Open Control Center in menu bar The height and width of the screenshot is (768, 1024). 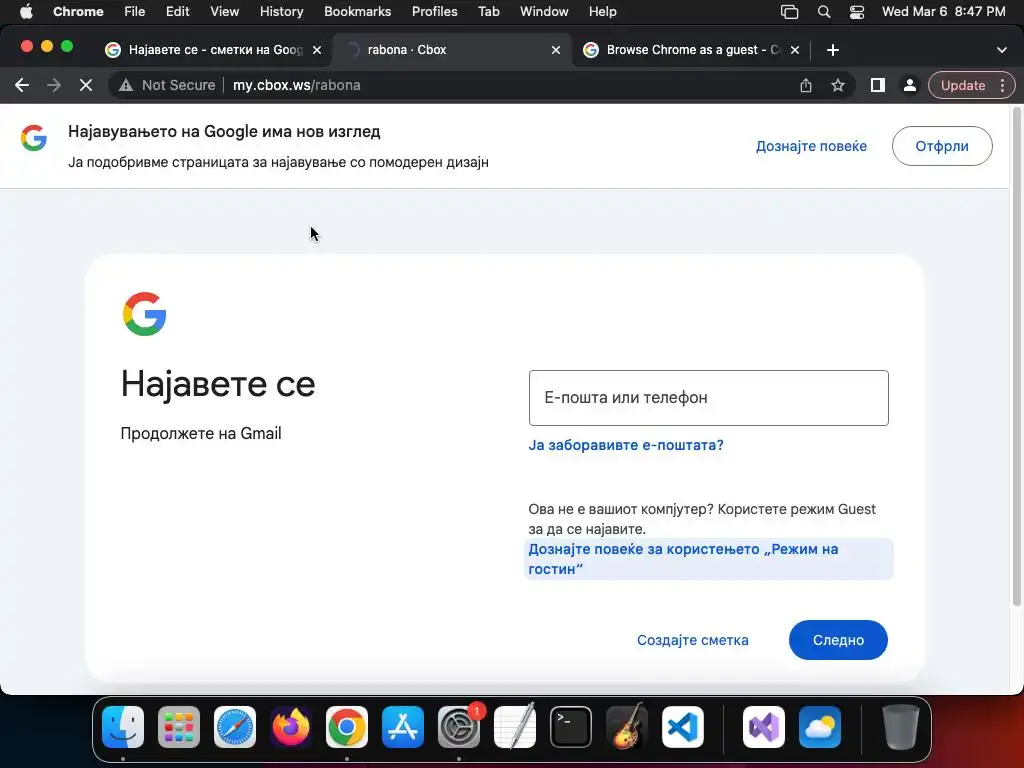point(857,12)
